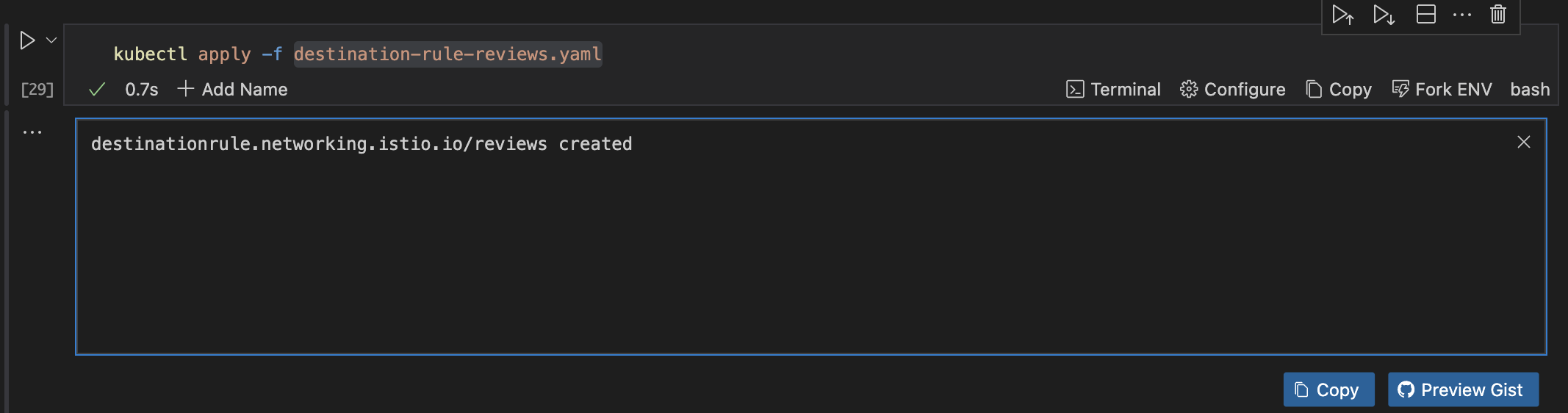Click Fork ENV in the cell bar
The image size is (1568, 413).
click(1442, 90)
